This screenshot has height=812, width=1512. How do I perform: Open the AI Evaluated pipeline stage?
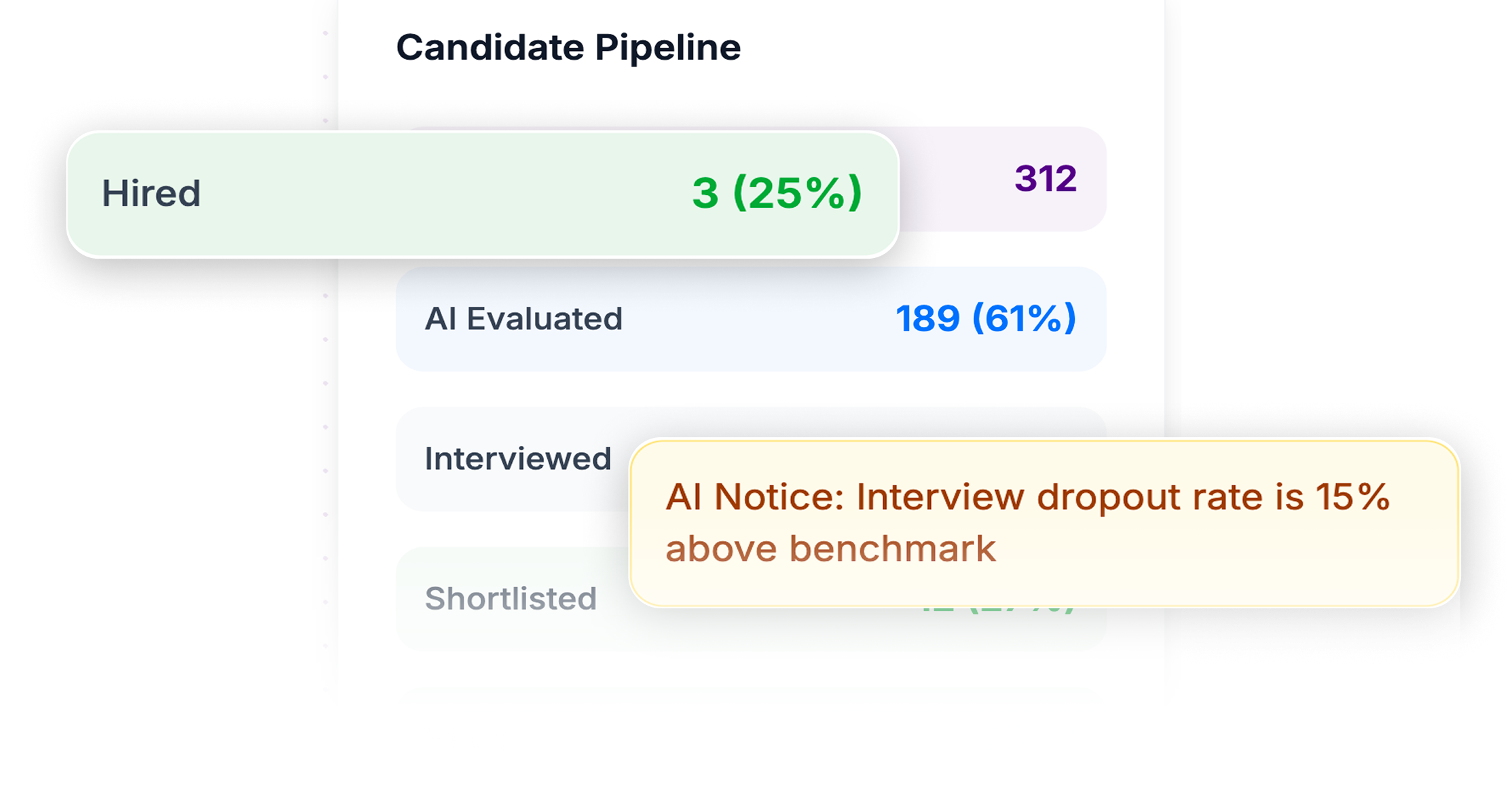[x=523, y=318]
